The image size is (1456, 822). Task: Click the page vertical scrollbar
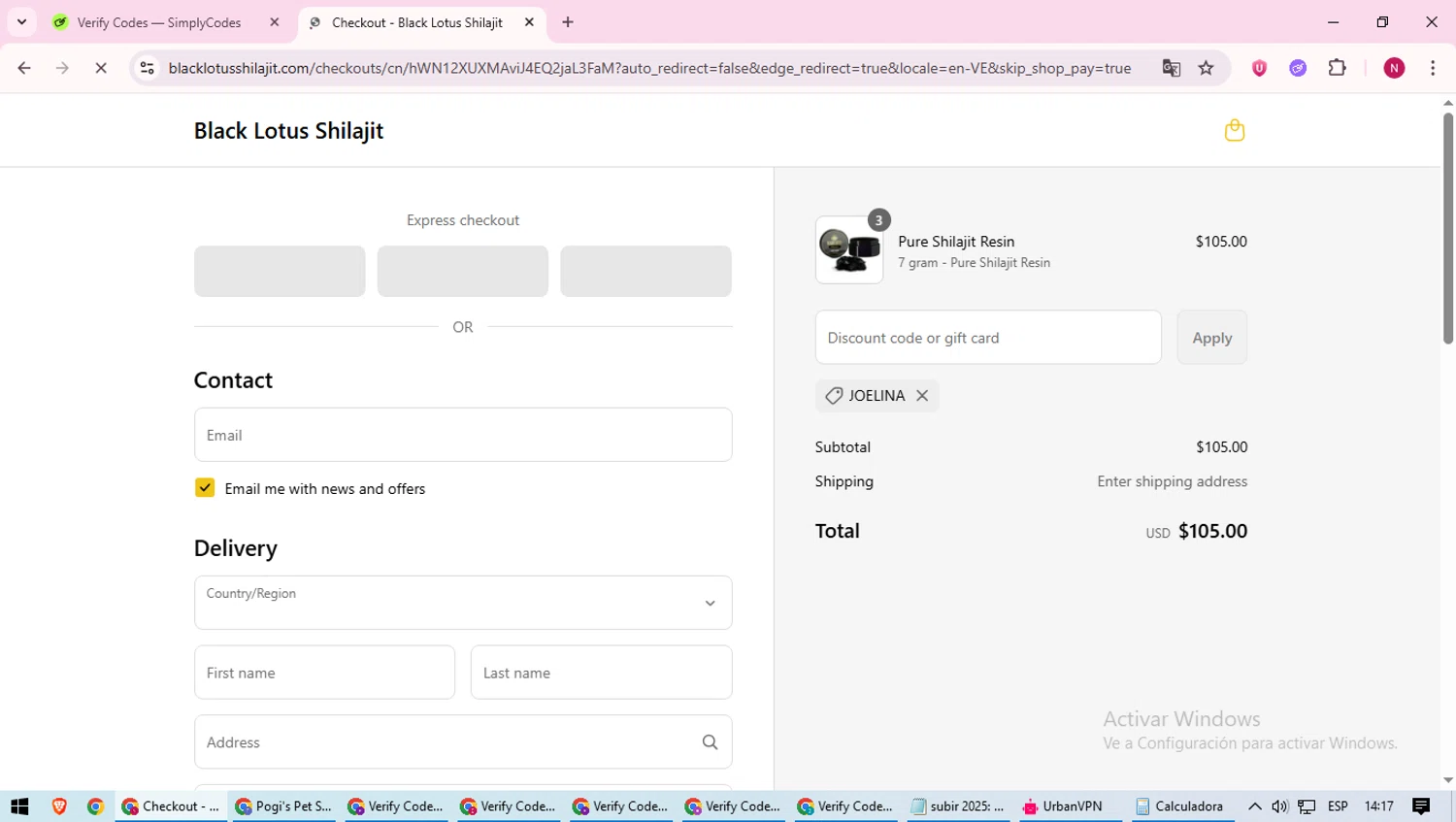1448,228
